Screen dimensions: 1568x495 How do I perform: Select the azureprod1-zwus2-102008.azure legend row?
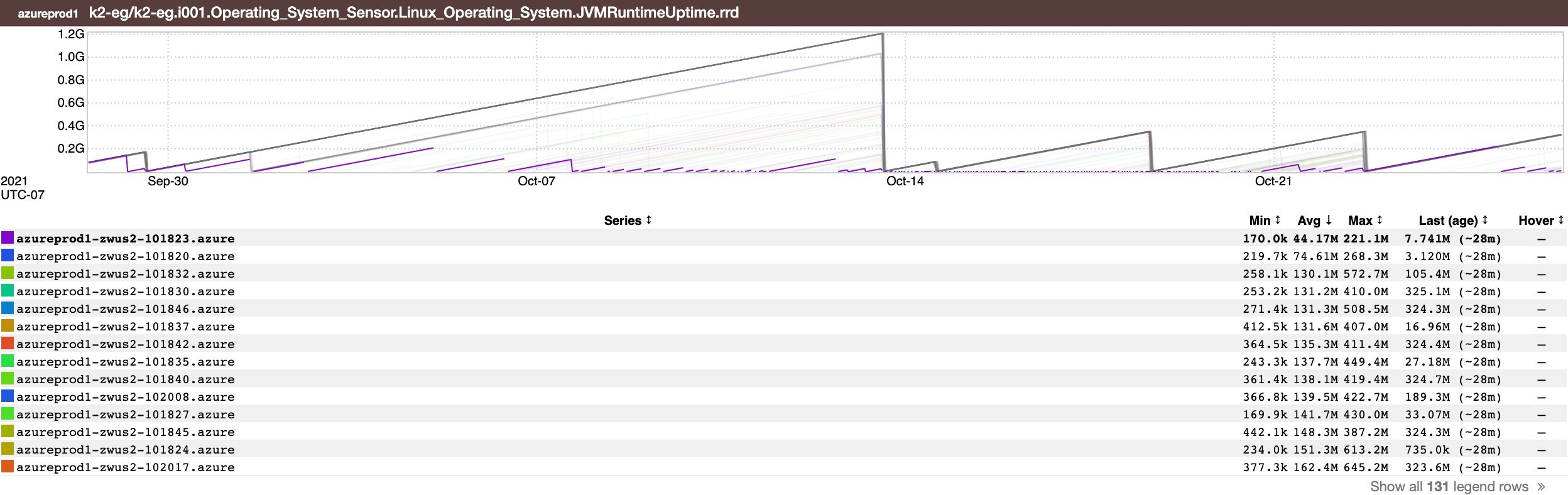point(126,397)
